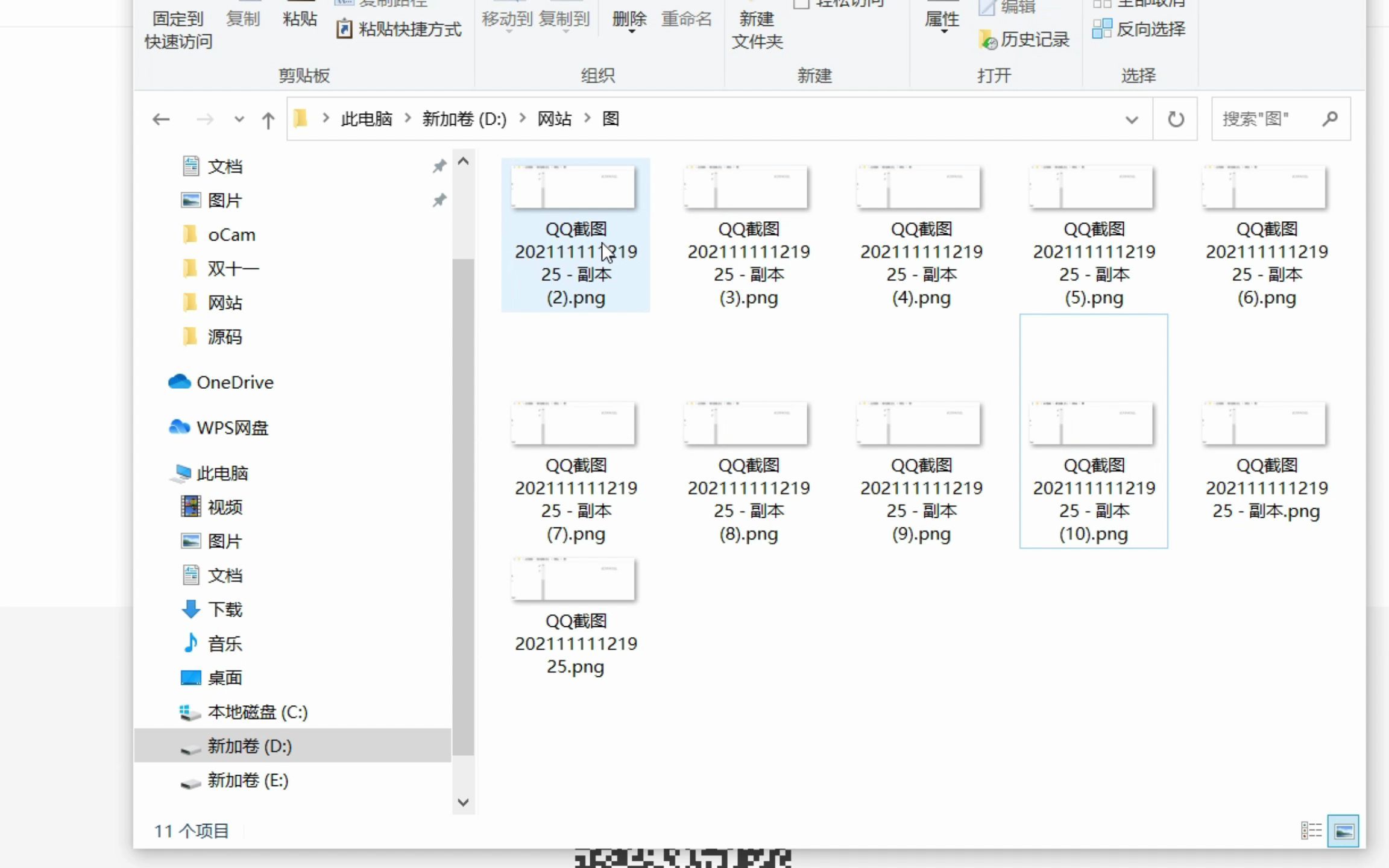Open the oCam folder in sidebar
The width and height of the screenshot is (1389, 868).
231,234
